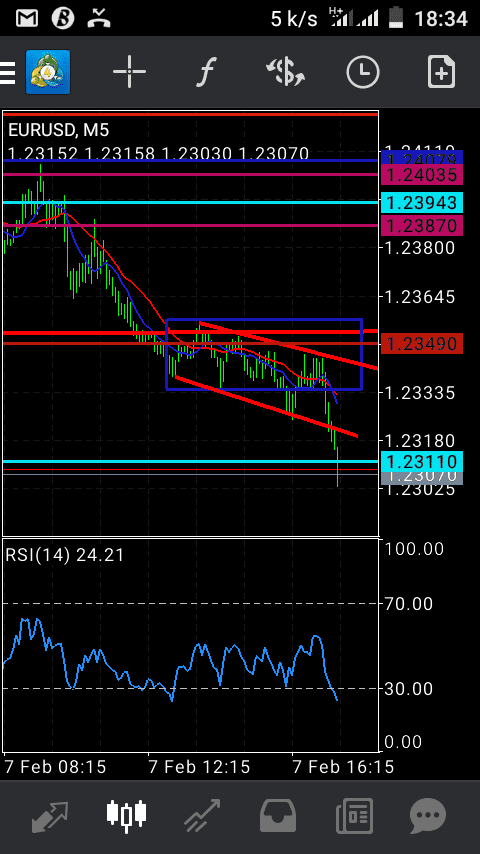Select the 1.23870 magenta price label

(x=422, y=225)
